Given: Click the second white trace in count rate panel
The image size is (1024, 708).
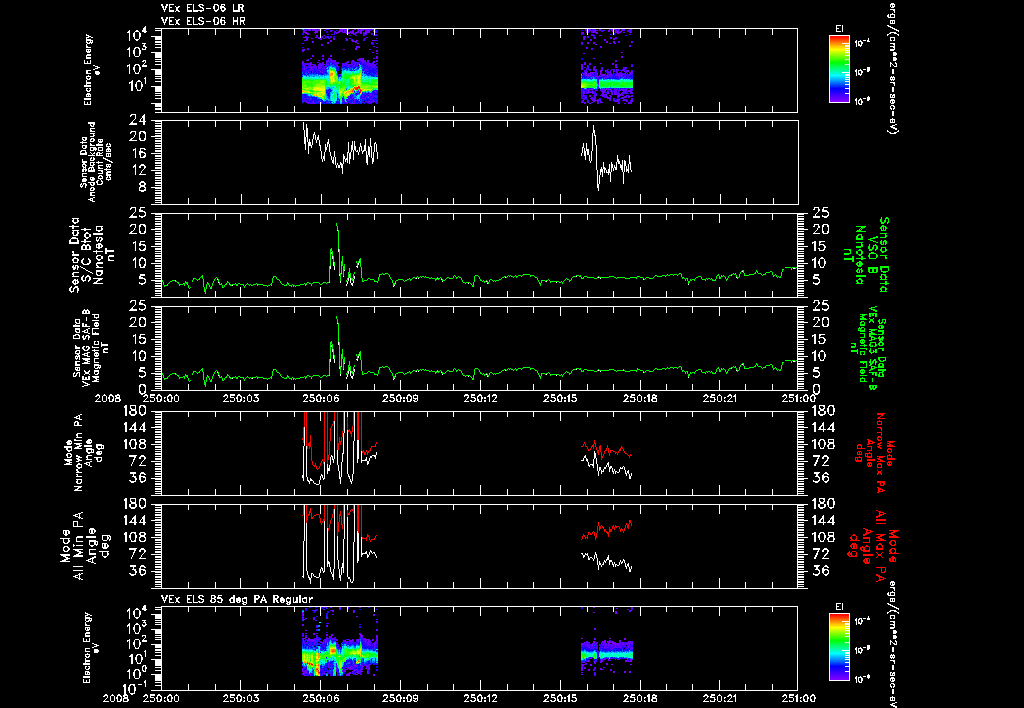Looking at the screenshot, I should (x=607, y=157).
